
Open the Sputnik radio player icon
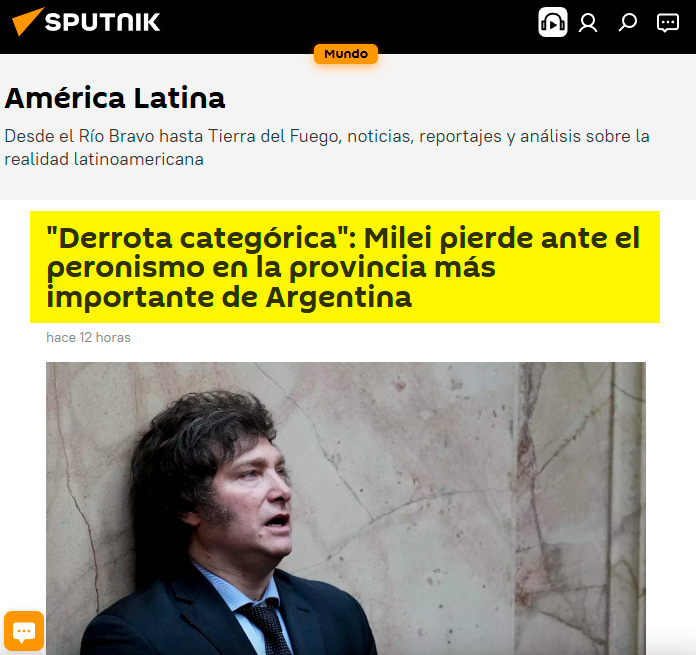coord(553,22)
